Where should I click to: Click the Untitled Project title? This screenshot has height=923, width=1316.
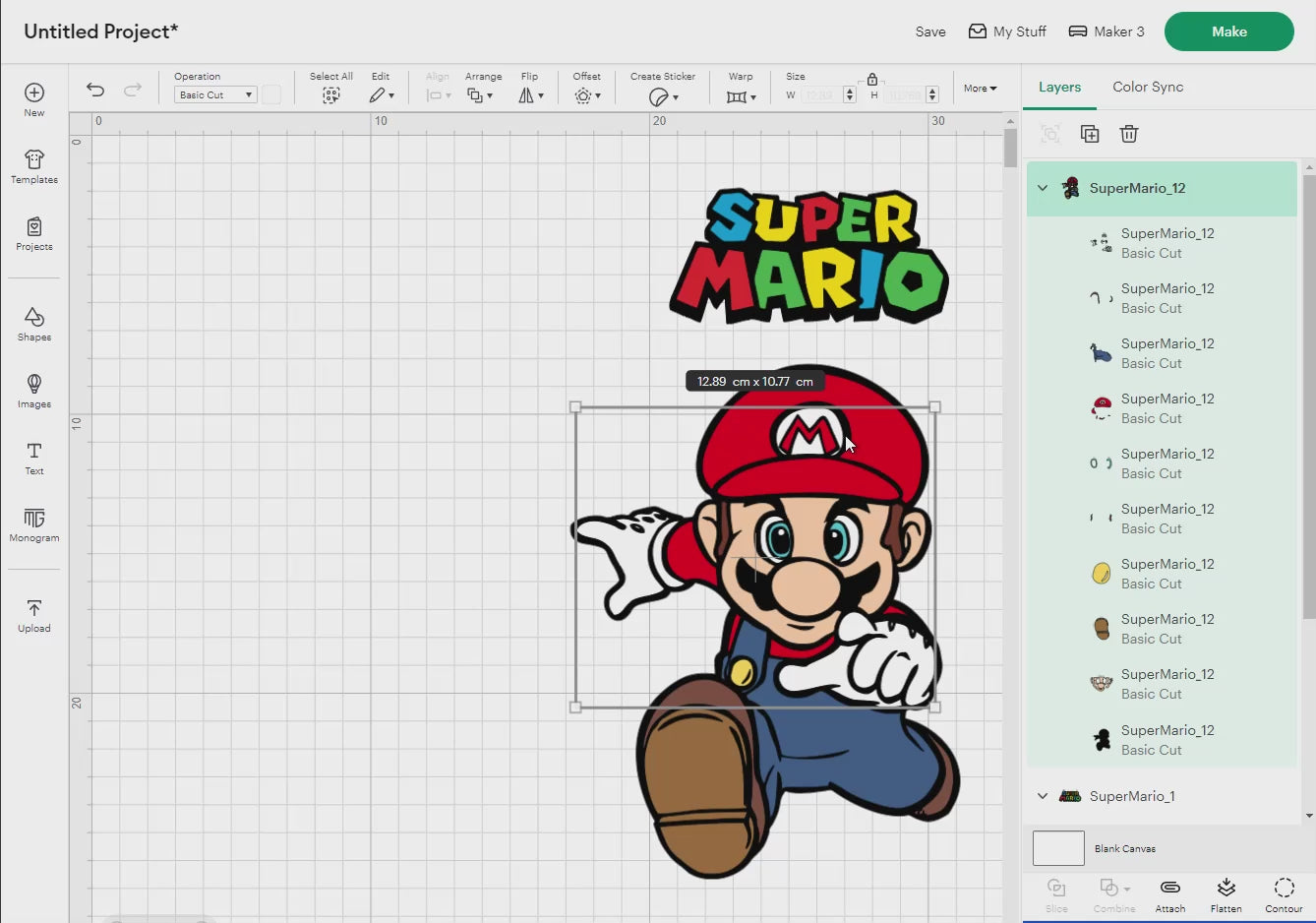[100, 31]
